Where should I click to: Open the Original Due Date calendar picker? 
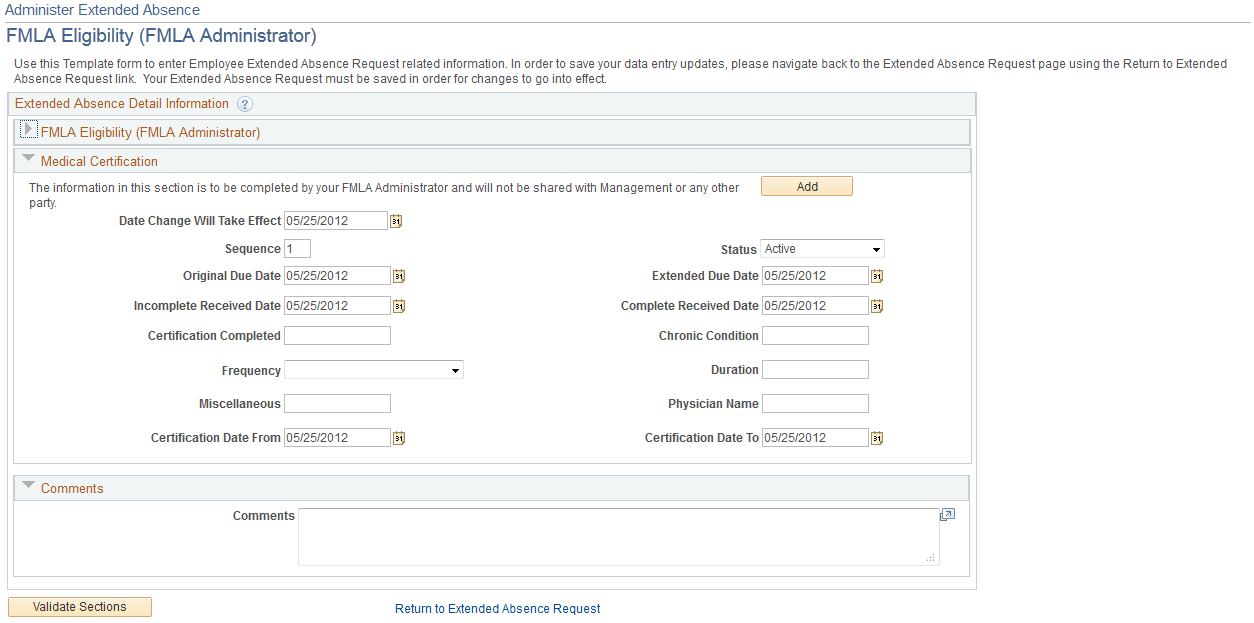pyautogui.click(x=398, y=275)
